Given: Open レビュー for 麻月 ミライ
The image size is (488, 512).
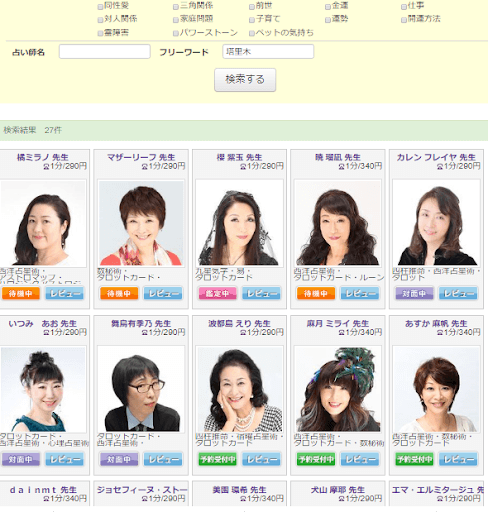Looking at the screenshot, I should pos(360,459).
